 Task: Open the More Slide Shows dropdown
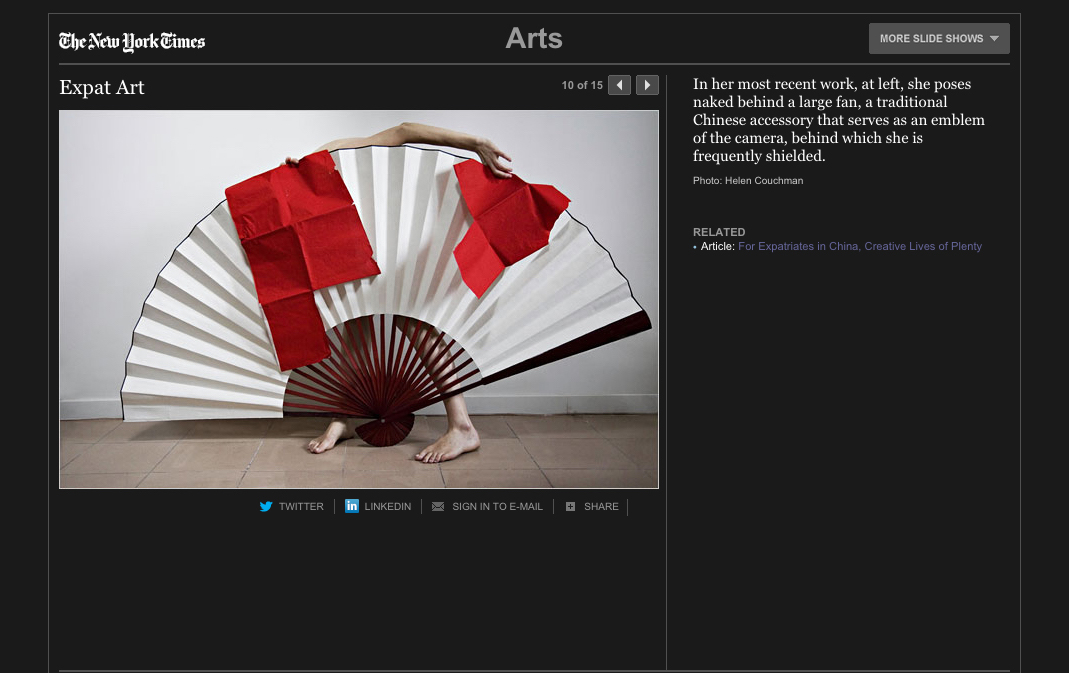click(x=931, y=39)
